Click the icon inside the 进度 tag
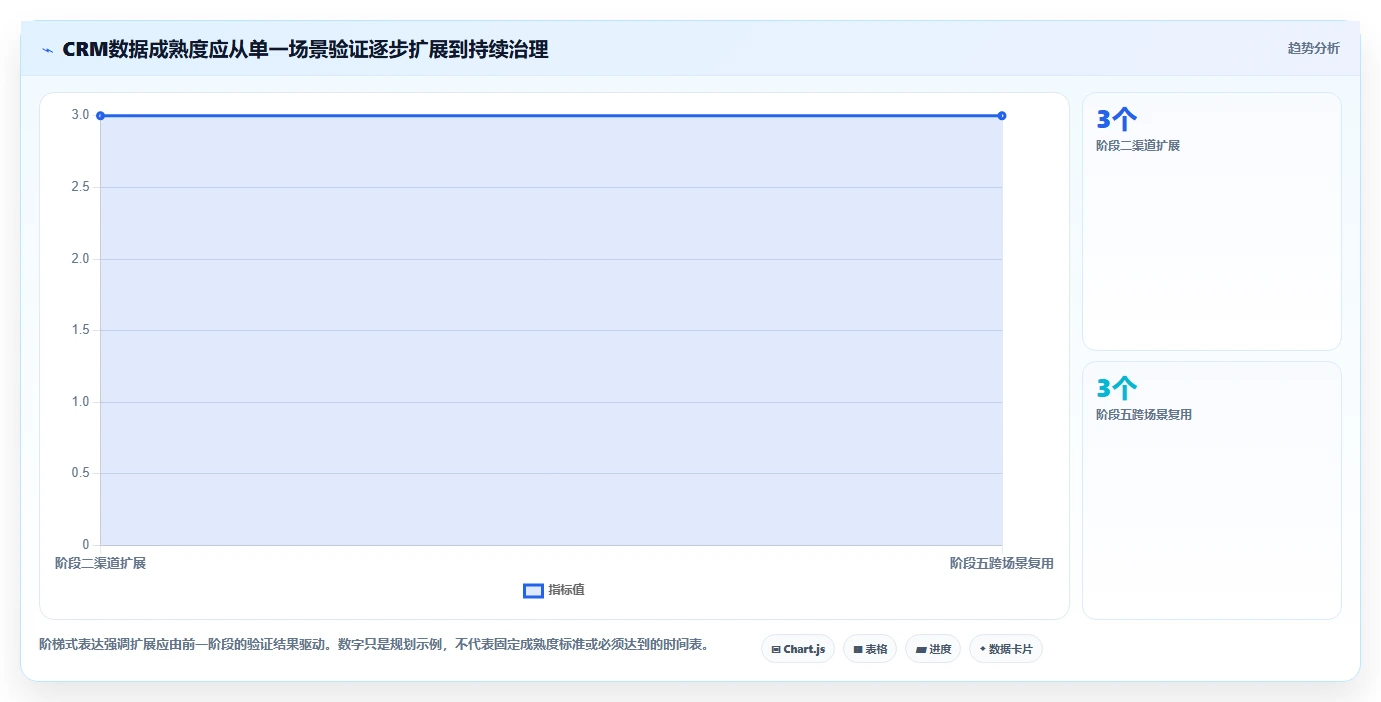Screen dimensions: 1381x702 921,650
